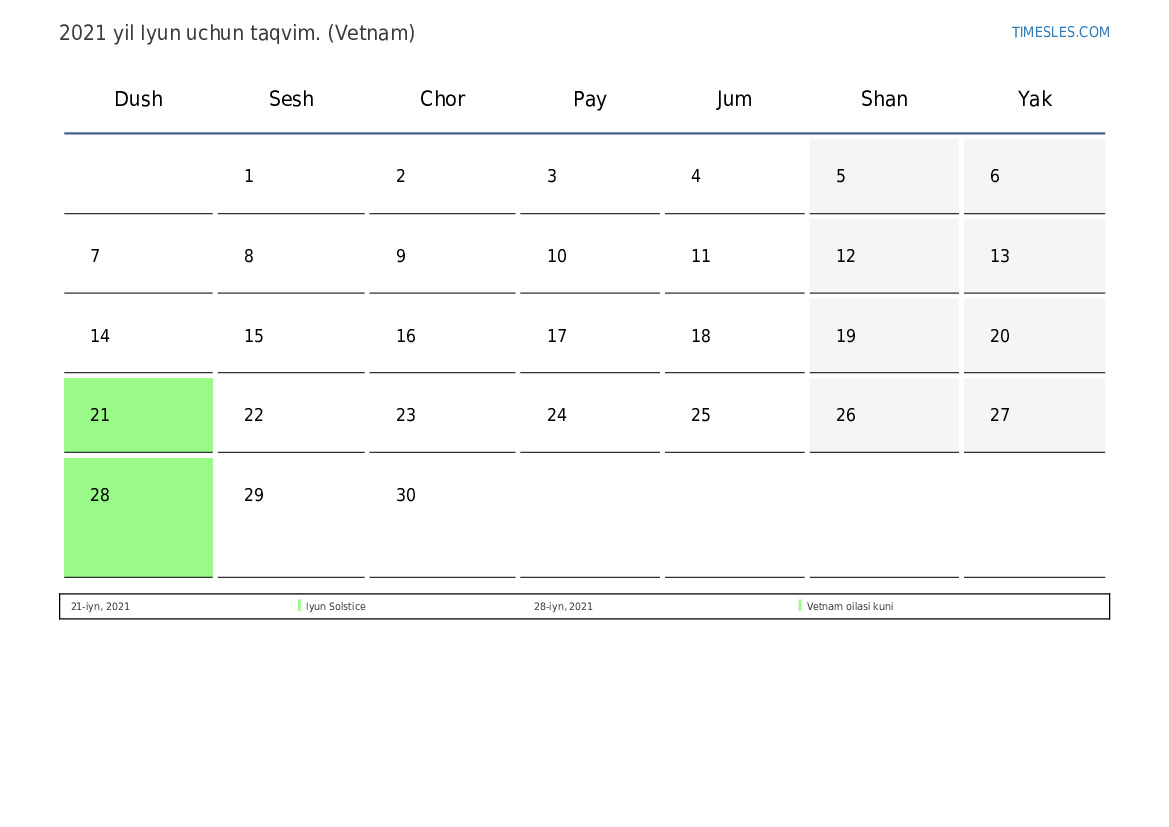
Task: Select the calendar title text '2021 yil Iyun uchun taqvim'
Action: click(190, 34)
